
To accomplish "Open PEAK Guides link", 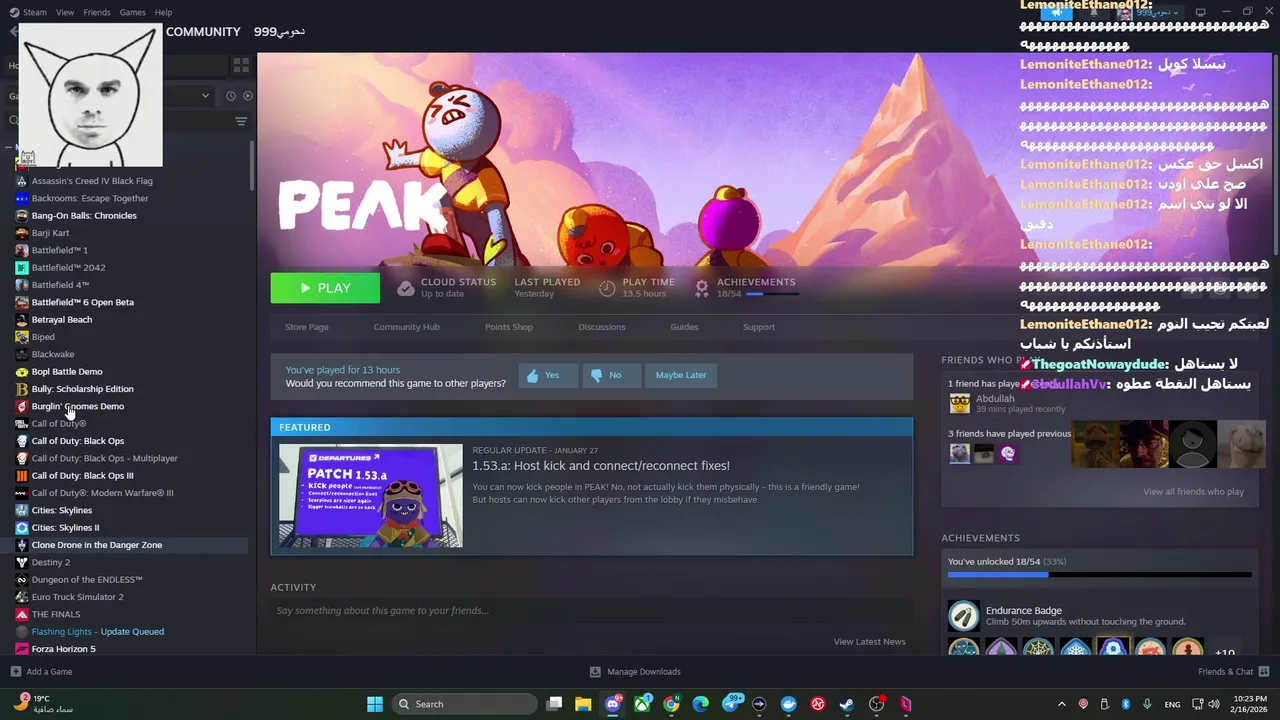I will [x=684, y=327].
